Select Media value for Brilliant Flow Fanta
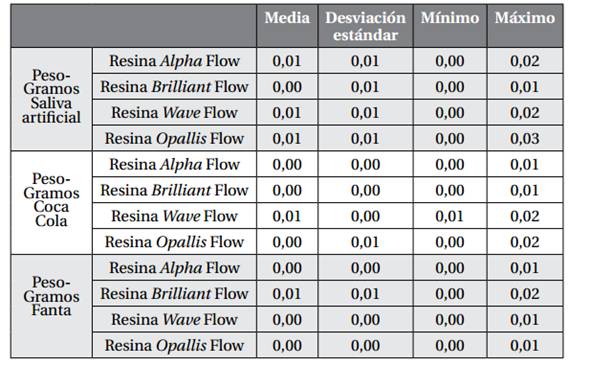Image resolution: width=589 pixels, height=366 pixels. pyautogui.click(x=287, y=294)
